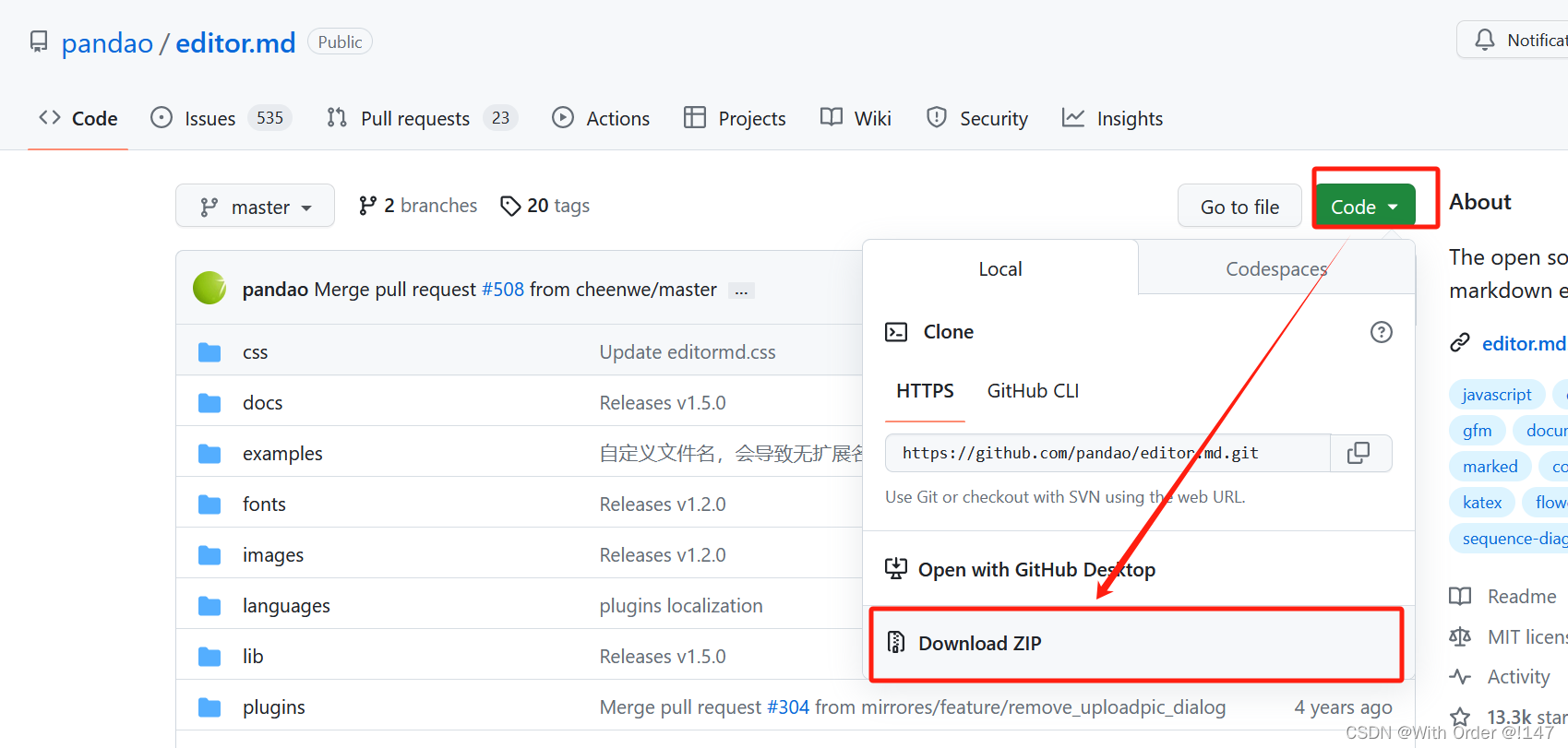Open the docs folder

click(x=263, y=403)
